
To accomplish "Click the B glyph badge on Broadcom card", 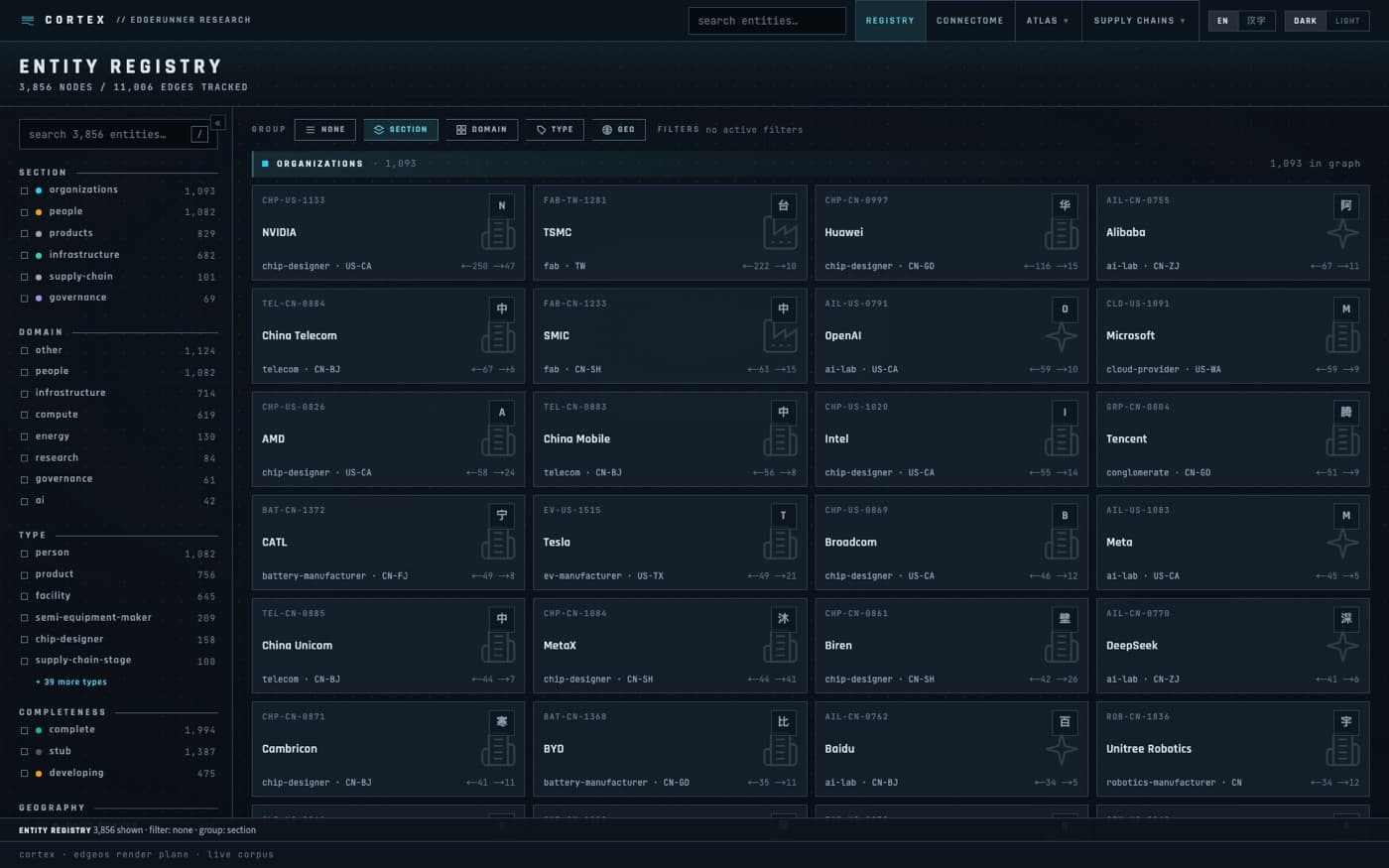I will pos(1065,515).
